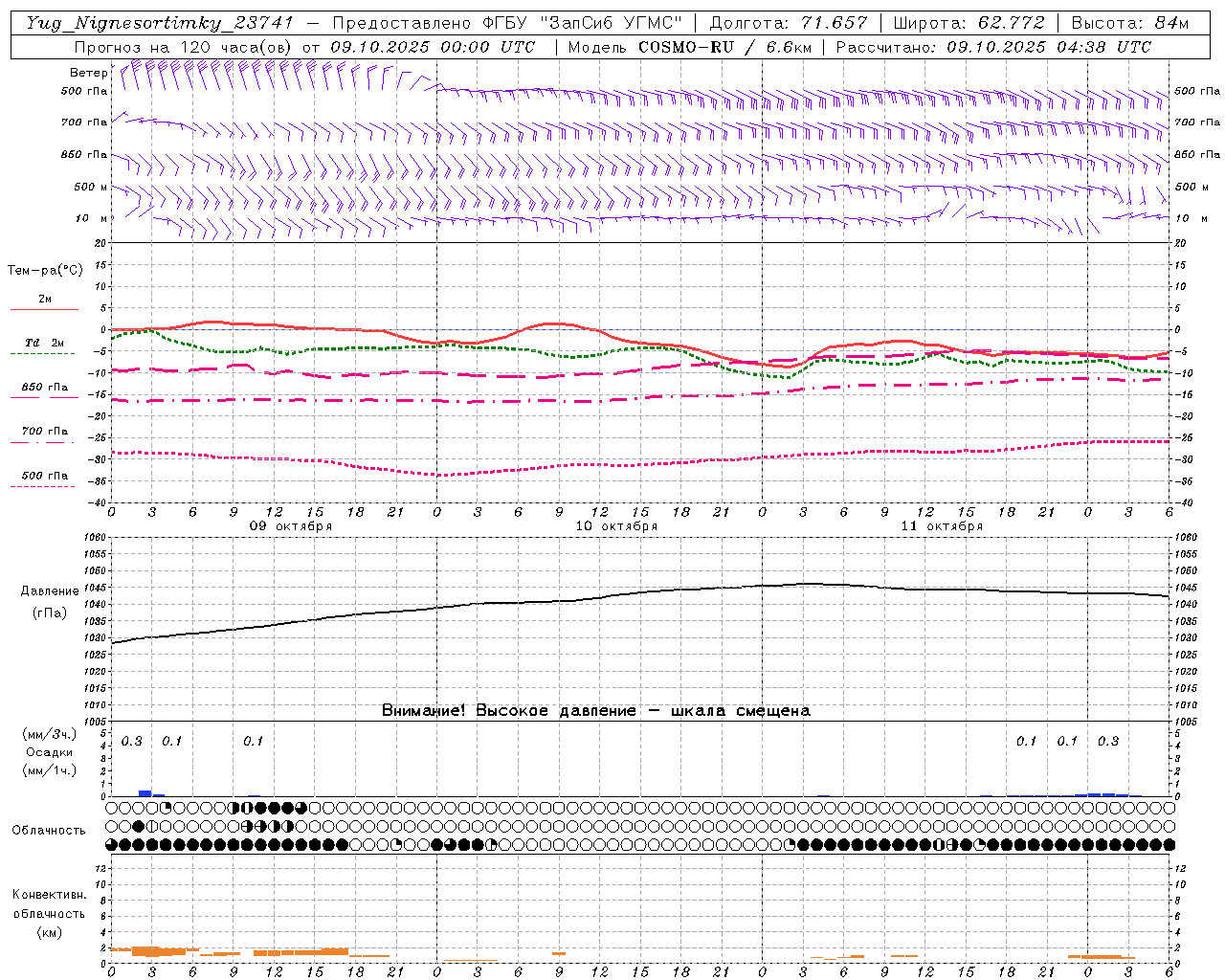Select the 'Долгота: 71.657' header field

pos(789,23)
